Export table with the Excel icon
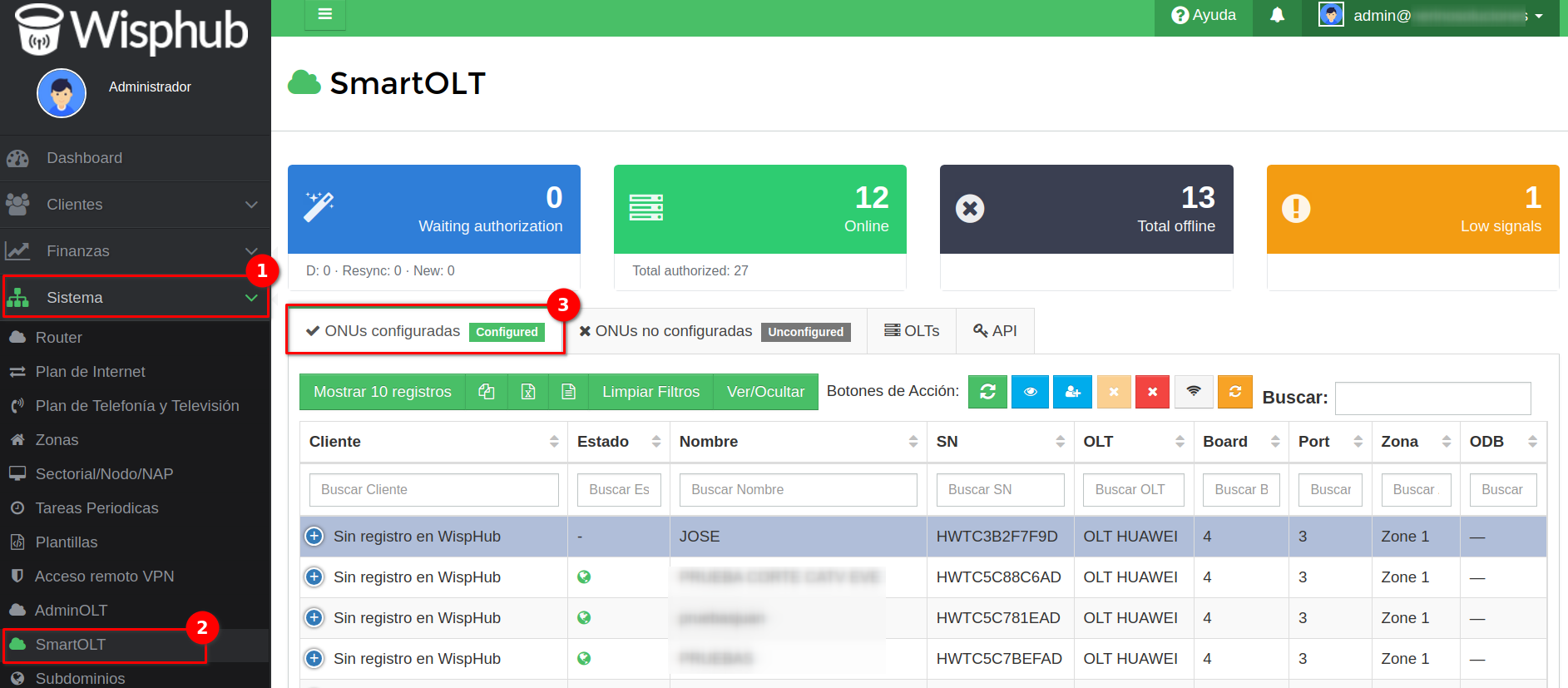This screenshot has width=1568, height=688. coord(528,392)
